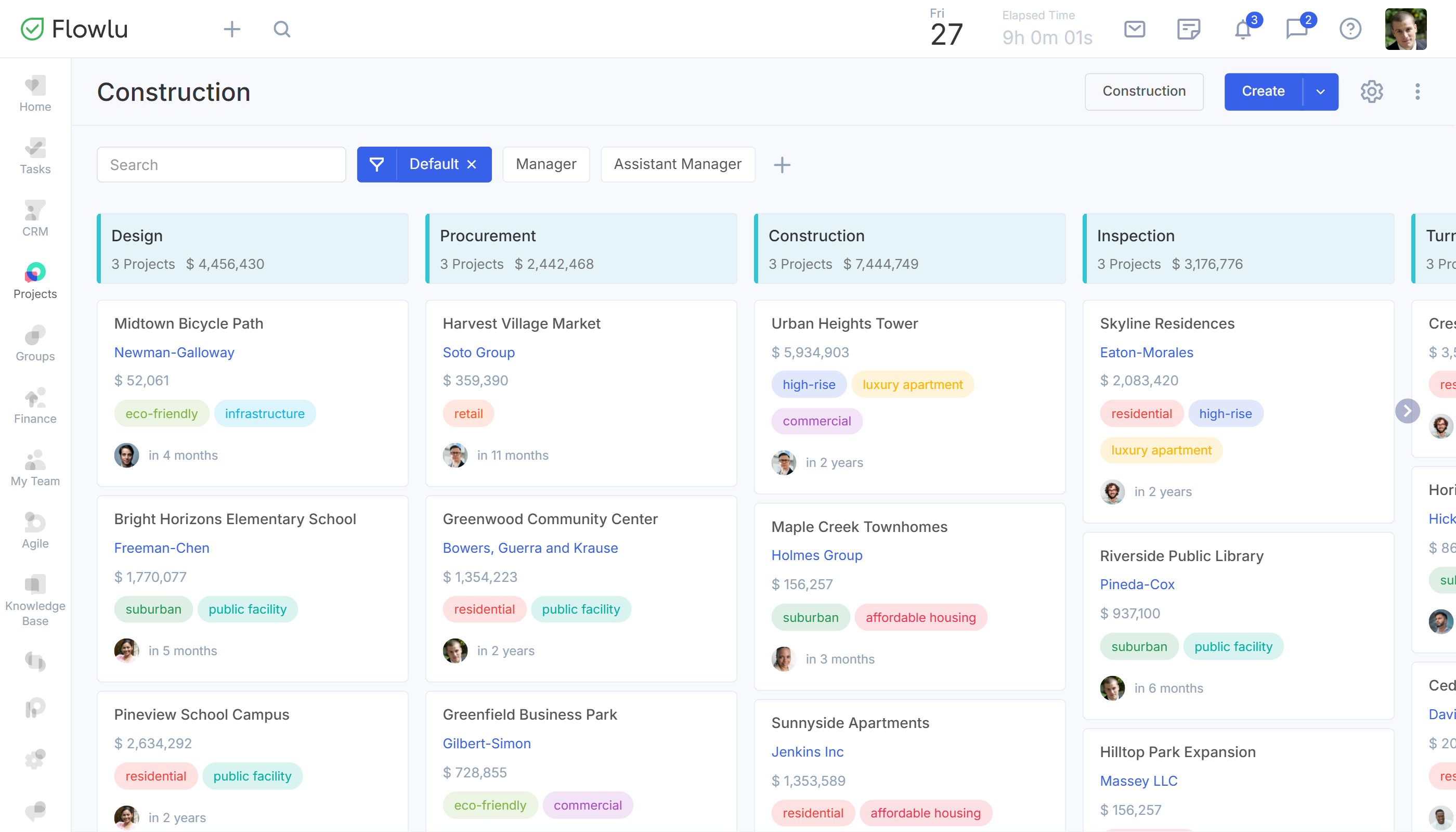Toggle the chat messages icon
This screenshot has height=832, width=1456.
coord(1297,28)
